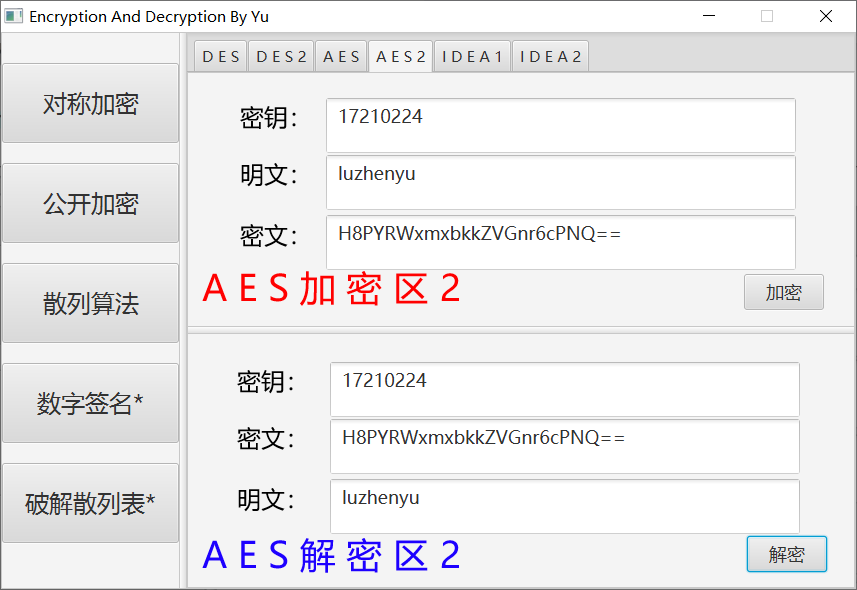Click the 加密 encrypt button
Viewport: 857px width, 590px height.
784,291
